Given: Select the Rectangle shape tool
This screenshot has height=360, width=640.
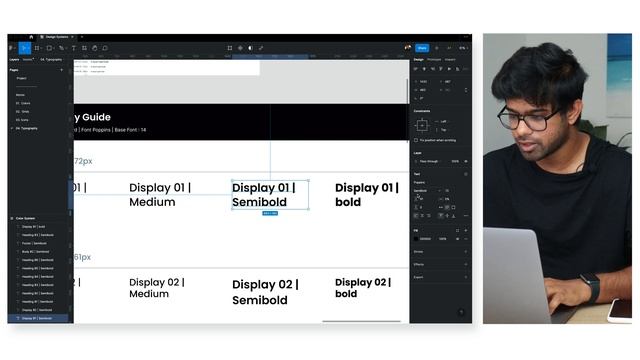Looking at the screenshot, I should coord(49,48).
